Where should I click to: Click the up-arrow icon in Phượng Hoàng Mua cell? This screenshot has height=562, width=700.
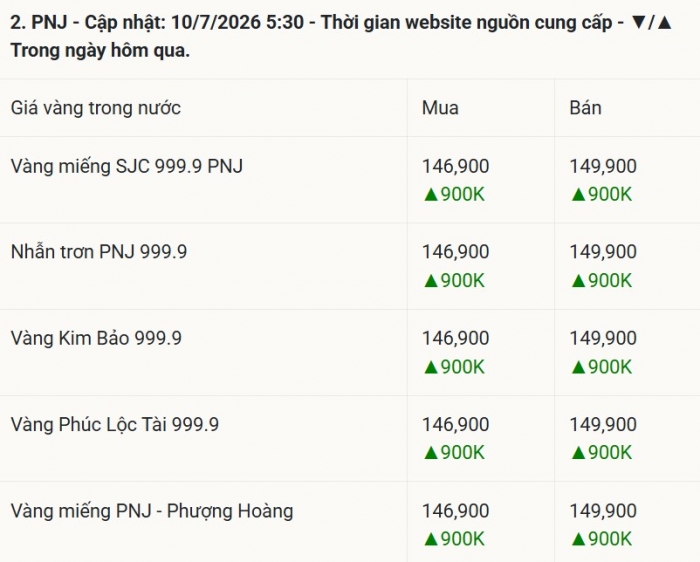[x=431, y=539]
